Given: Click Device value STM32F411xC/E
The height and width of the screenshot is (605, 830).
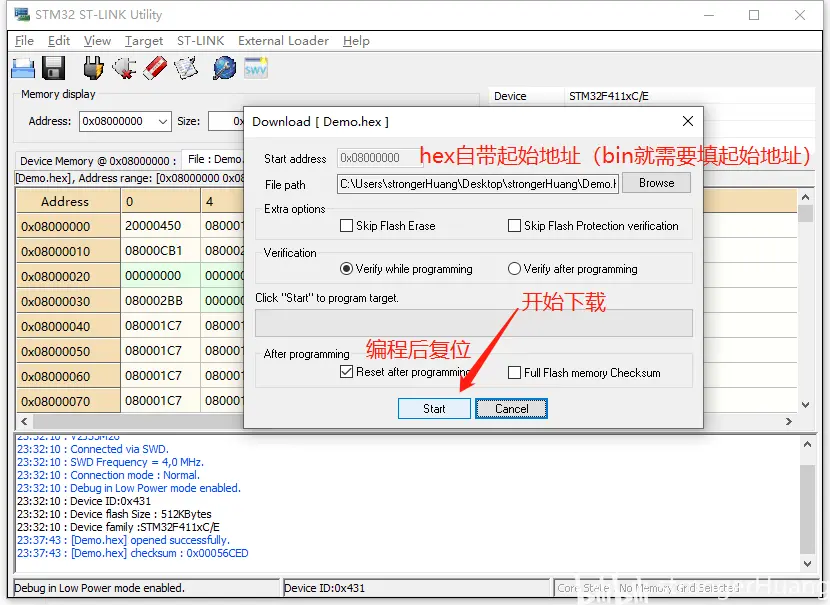Looking at the screenshot, I should (609, 96).
